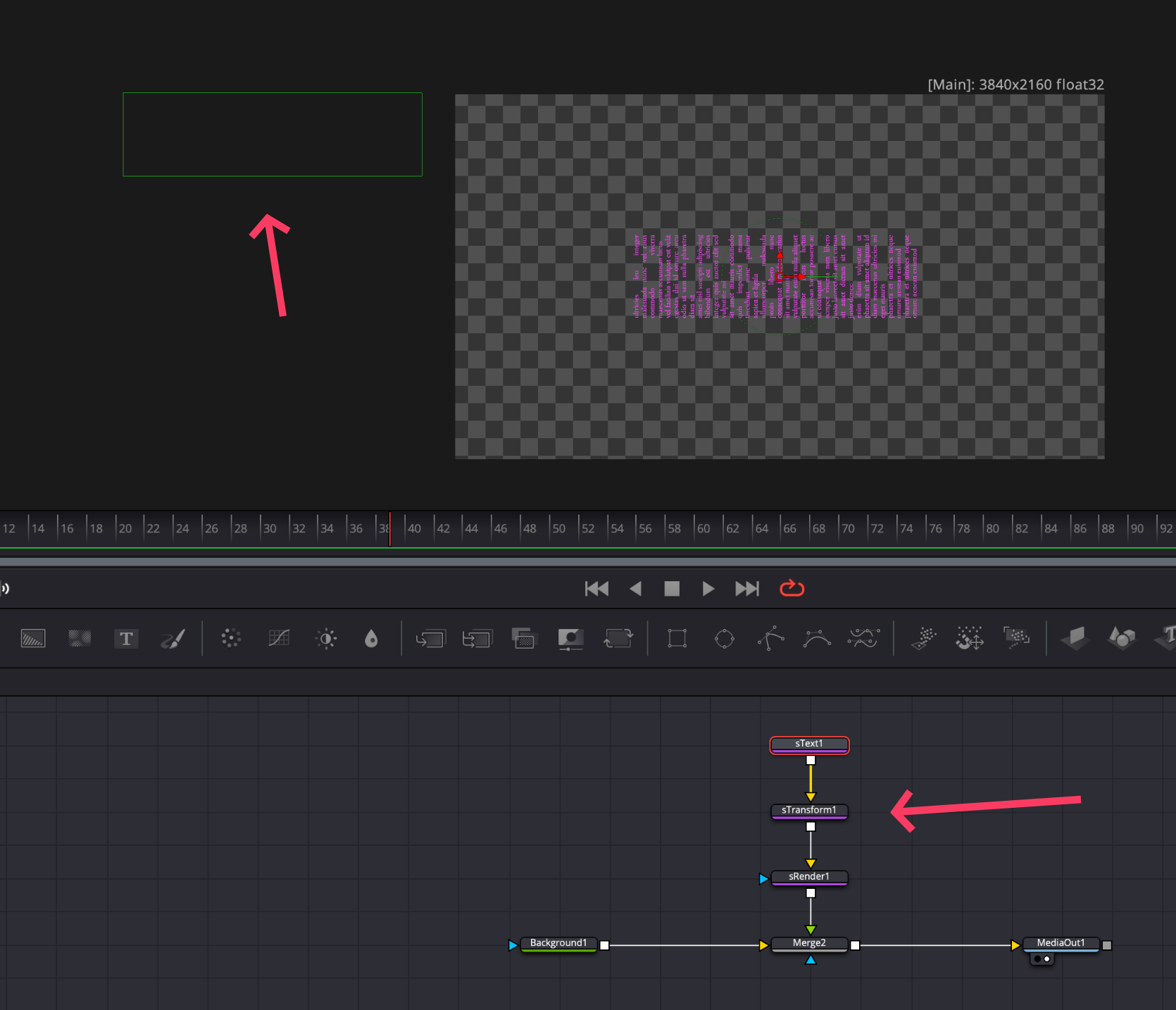This screenshot has height=1010, width=1176.
Task: Add a Fast Noise node from the toolbar
Action: (80, 638)
